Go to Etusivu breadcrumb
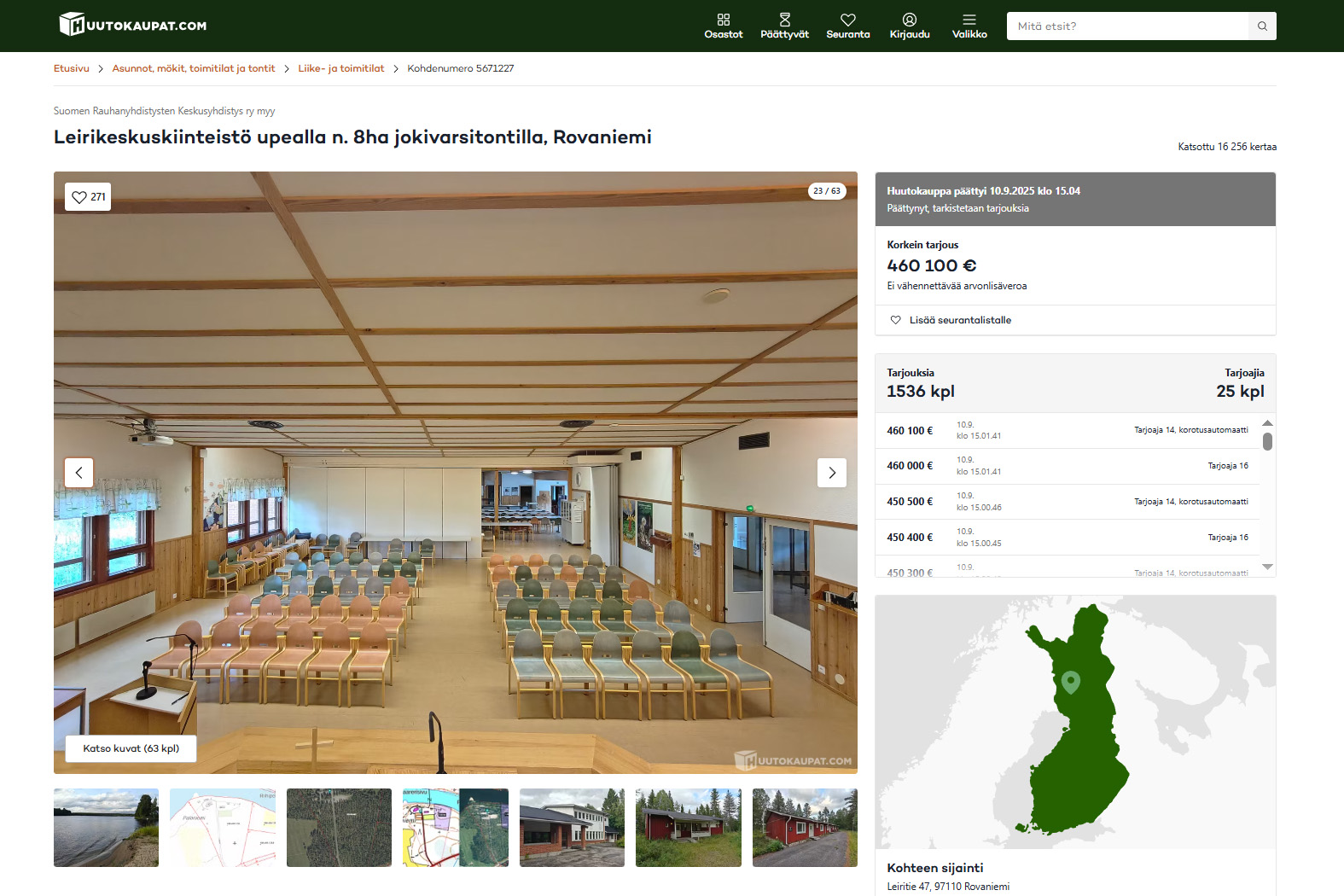Viewport: 1344px width, 896px height. (72, 68)
